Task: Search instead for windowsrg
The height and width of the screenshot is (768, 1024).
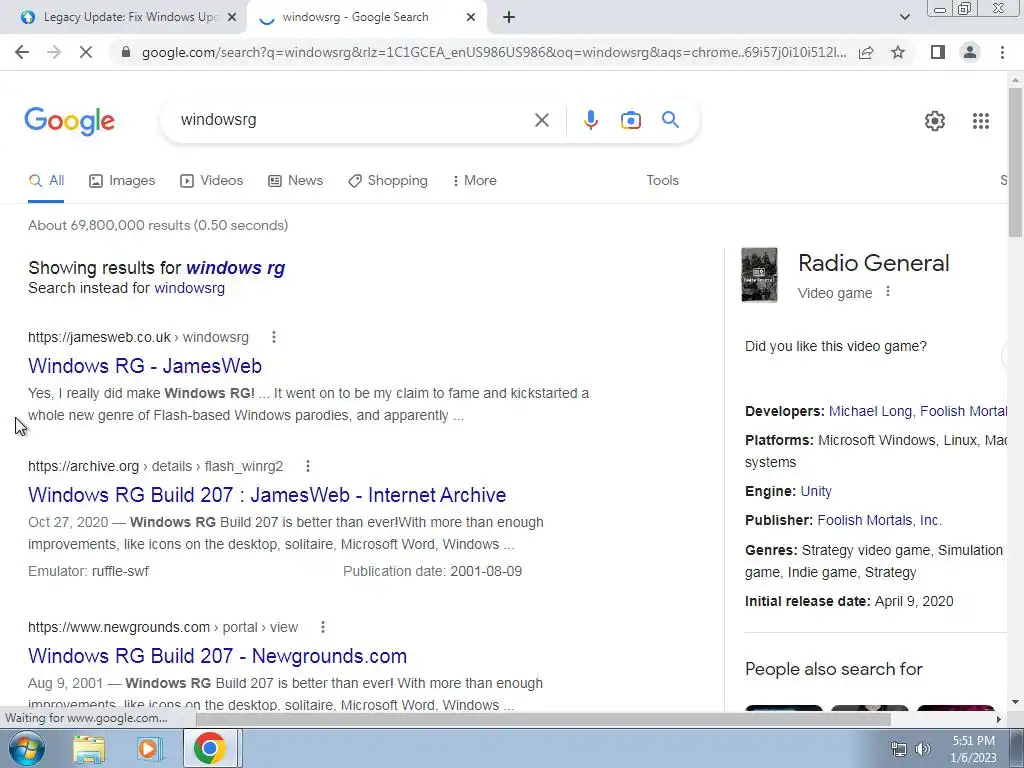Action: pos(189,288)
